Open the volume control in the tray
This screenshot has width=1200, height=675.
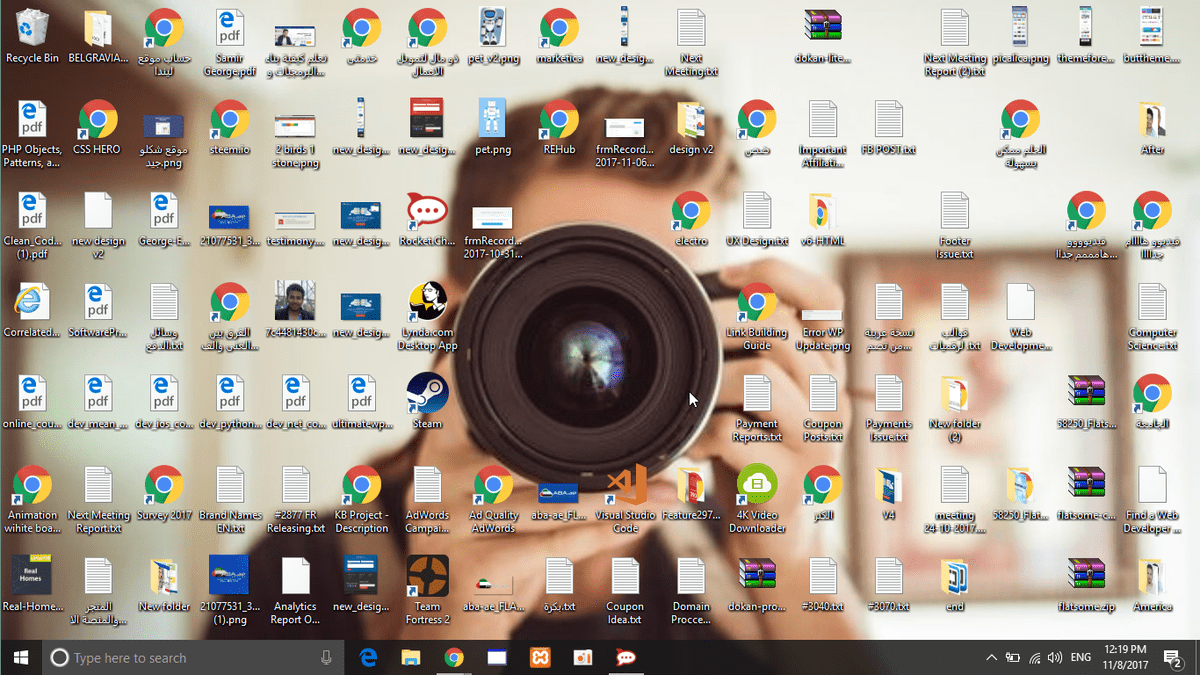(1055, 657)
